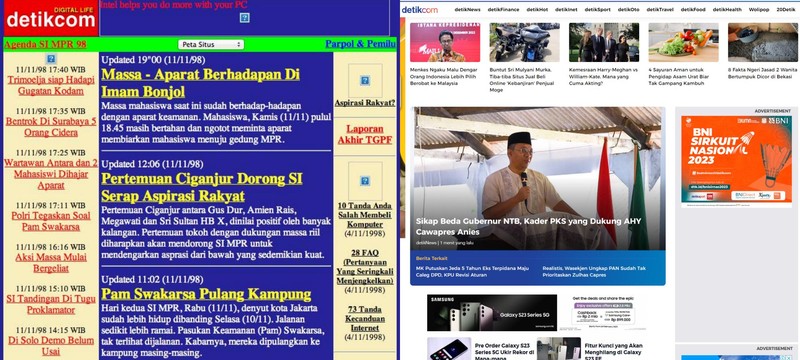
Task: Open Trimoelja siap Hadapi Gugatan Kodam
Action: [x=51, y=86]
